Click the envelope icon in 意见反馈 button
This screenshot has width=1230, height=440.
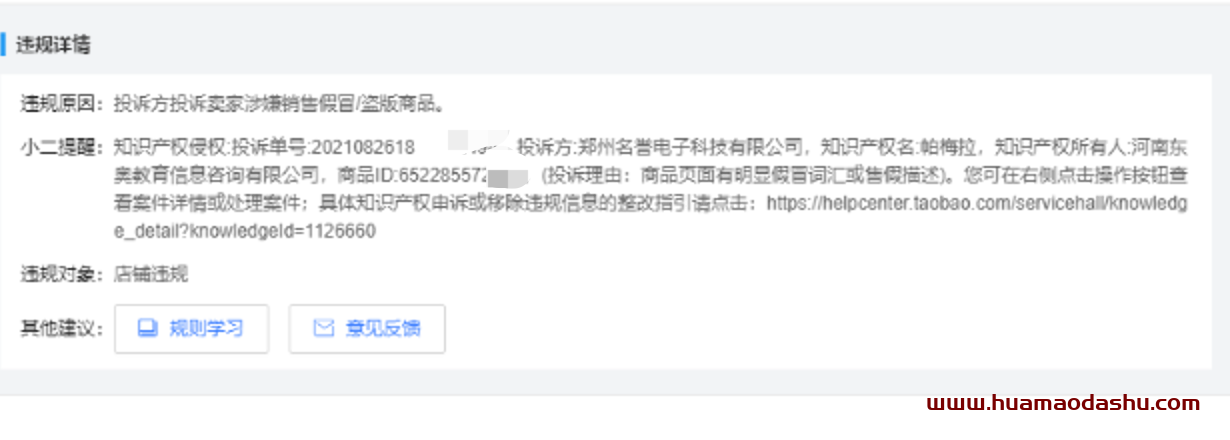tap(323, 328)
